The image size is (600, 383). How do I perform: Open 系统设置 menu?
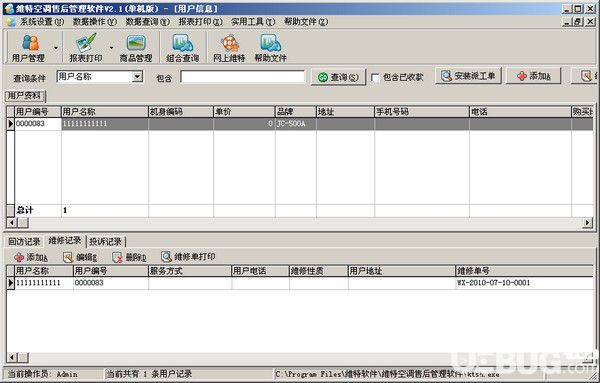[42, 22]
